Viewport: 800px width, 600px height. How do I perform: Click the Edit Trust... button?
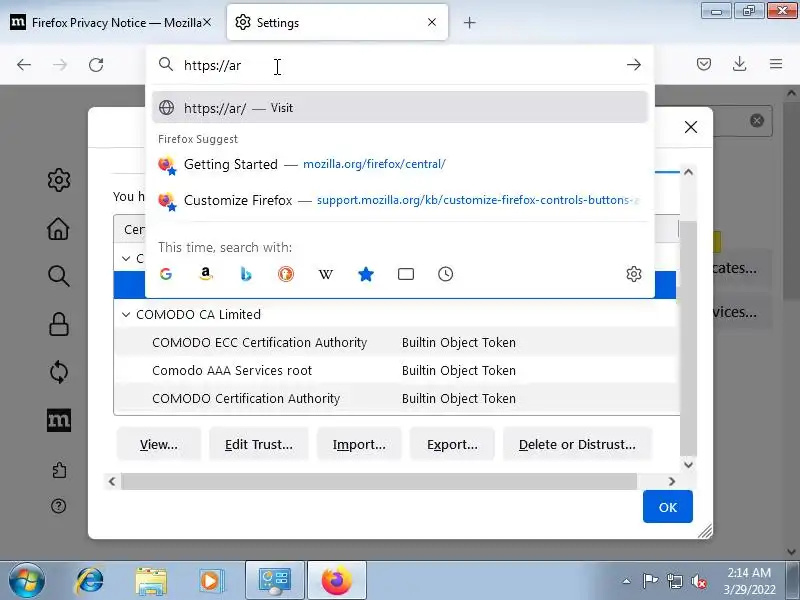tap(259, 444)
